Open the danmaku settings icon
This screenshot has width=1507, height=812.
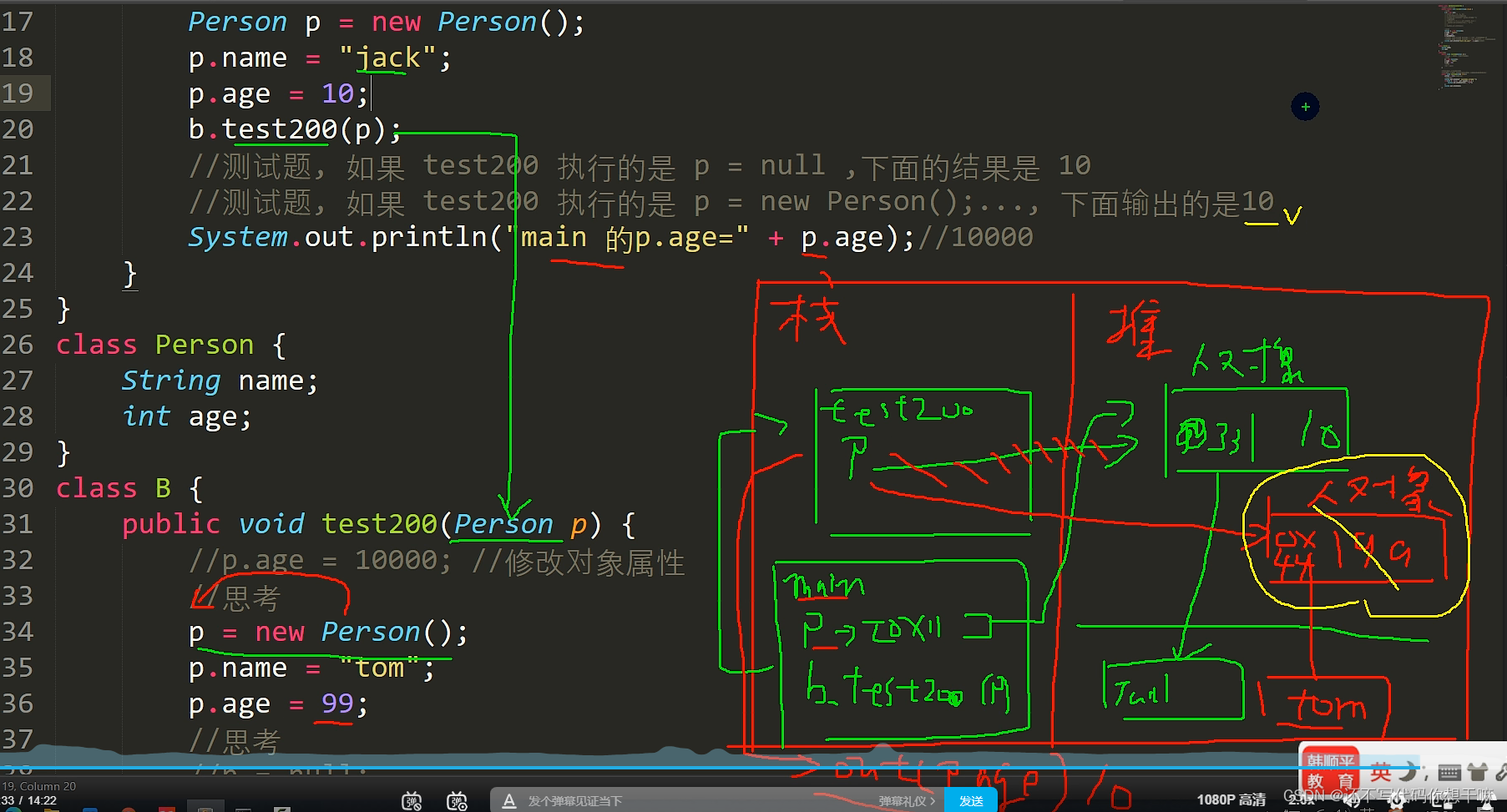coord(457,801)
